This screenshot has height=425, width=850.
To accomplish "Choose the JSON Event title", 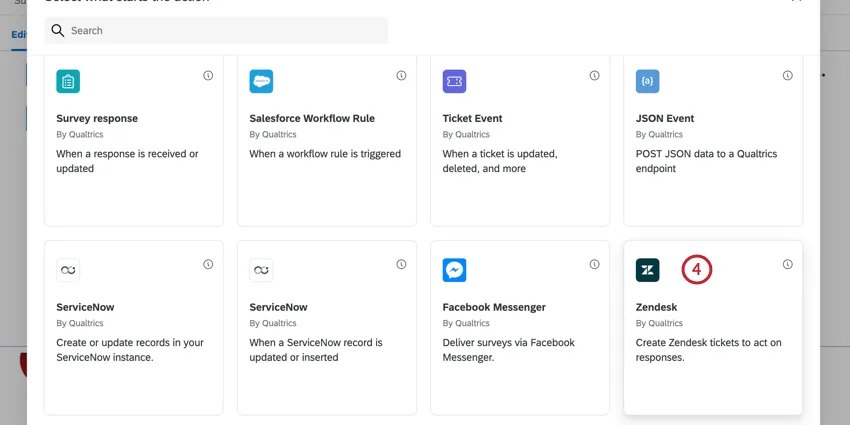I will tap(665, 118).
